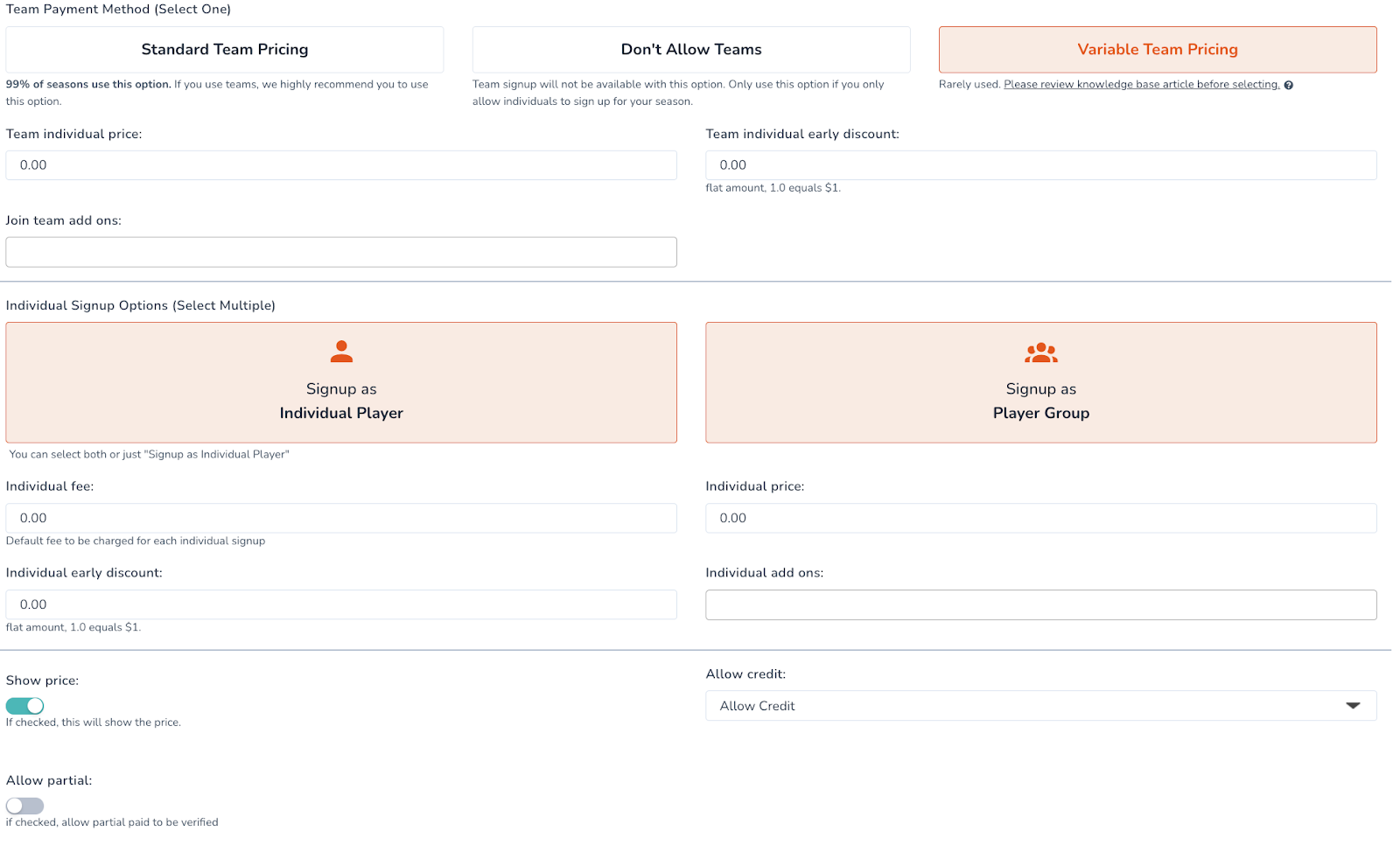This screenshot has height=845, width=1400.
Task: Click 'Team Payment Method (Select One)' heading
Action: coord(118,10)
